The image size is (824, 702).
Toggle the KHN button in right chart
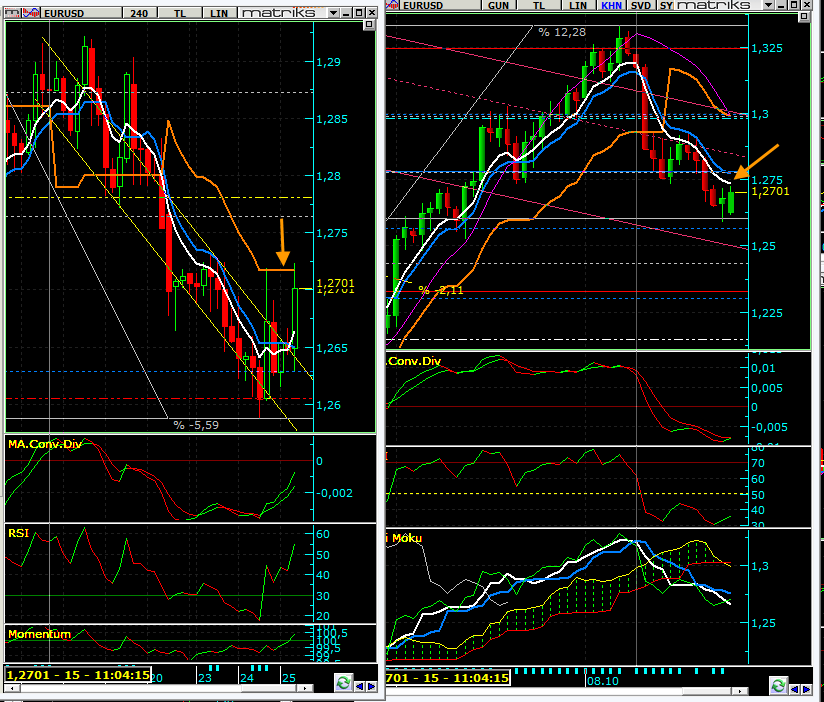click(611, 5)
